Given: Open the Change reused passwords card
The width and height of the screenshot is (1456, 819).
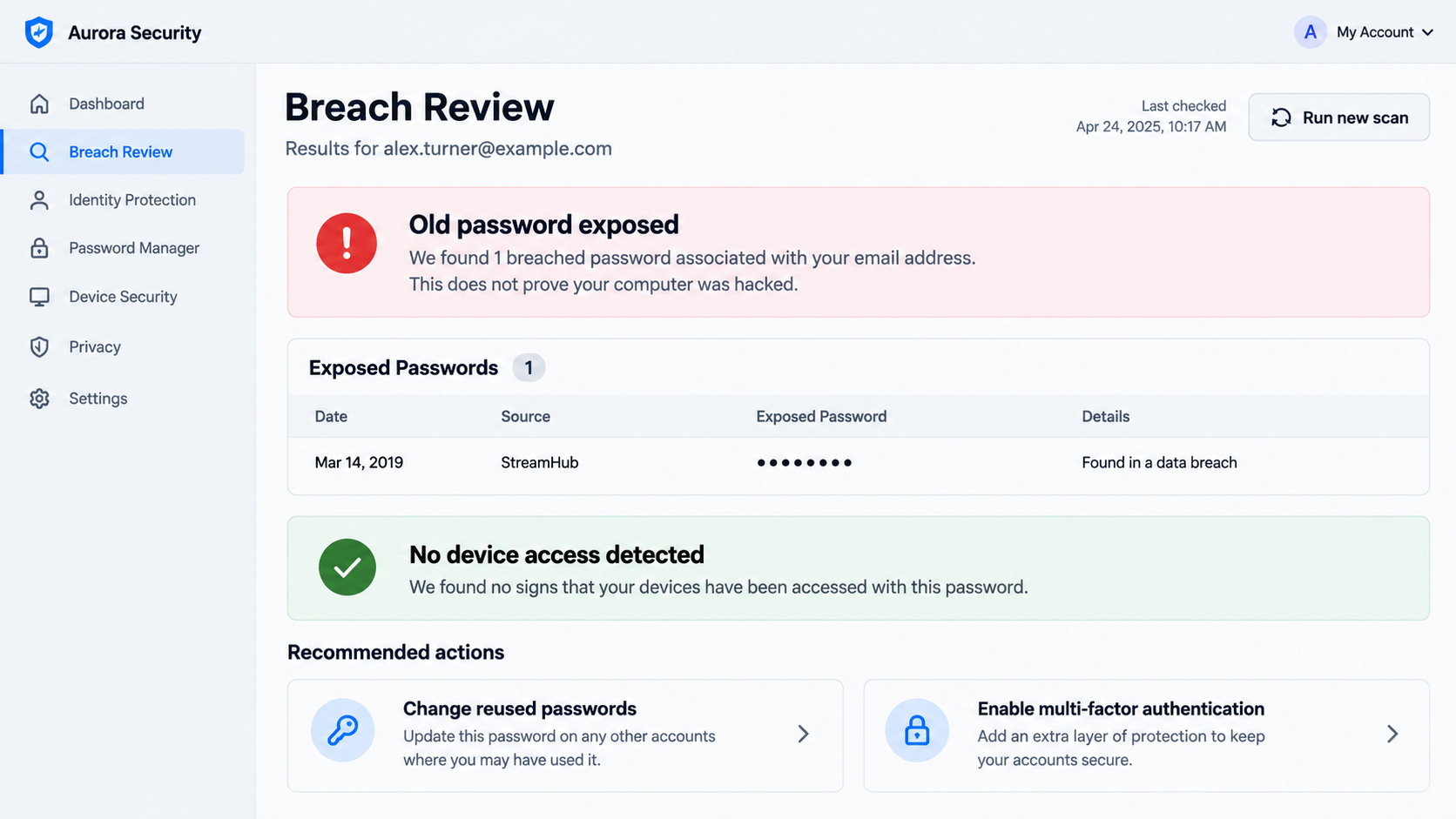Looking at the screenshot, I should click(x=565, y=735).
